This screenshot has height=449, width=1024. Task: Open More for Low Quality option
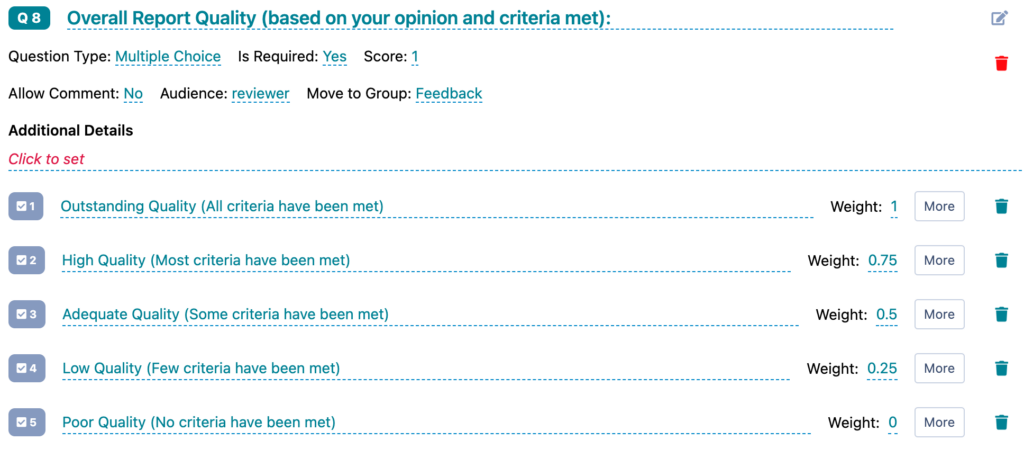(x=939, y=368)
